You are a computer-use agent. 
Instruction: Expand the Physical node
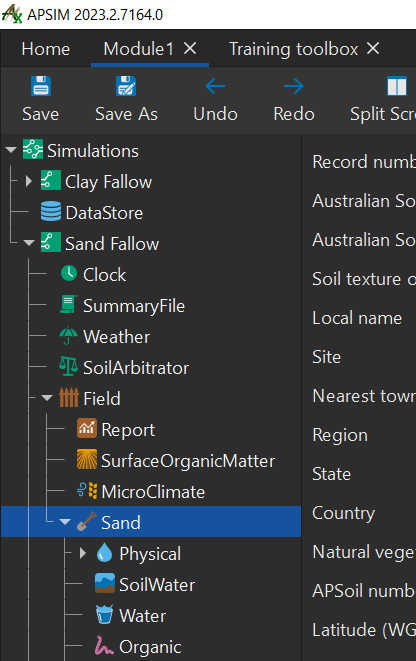click(x=83, y=553)
